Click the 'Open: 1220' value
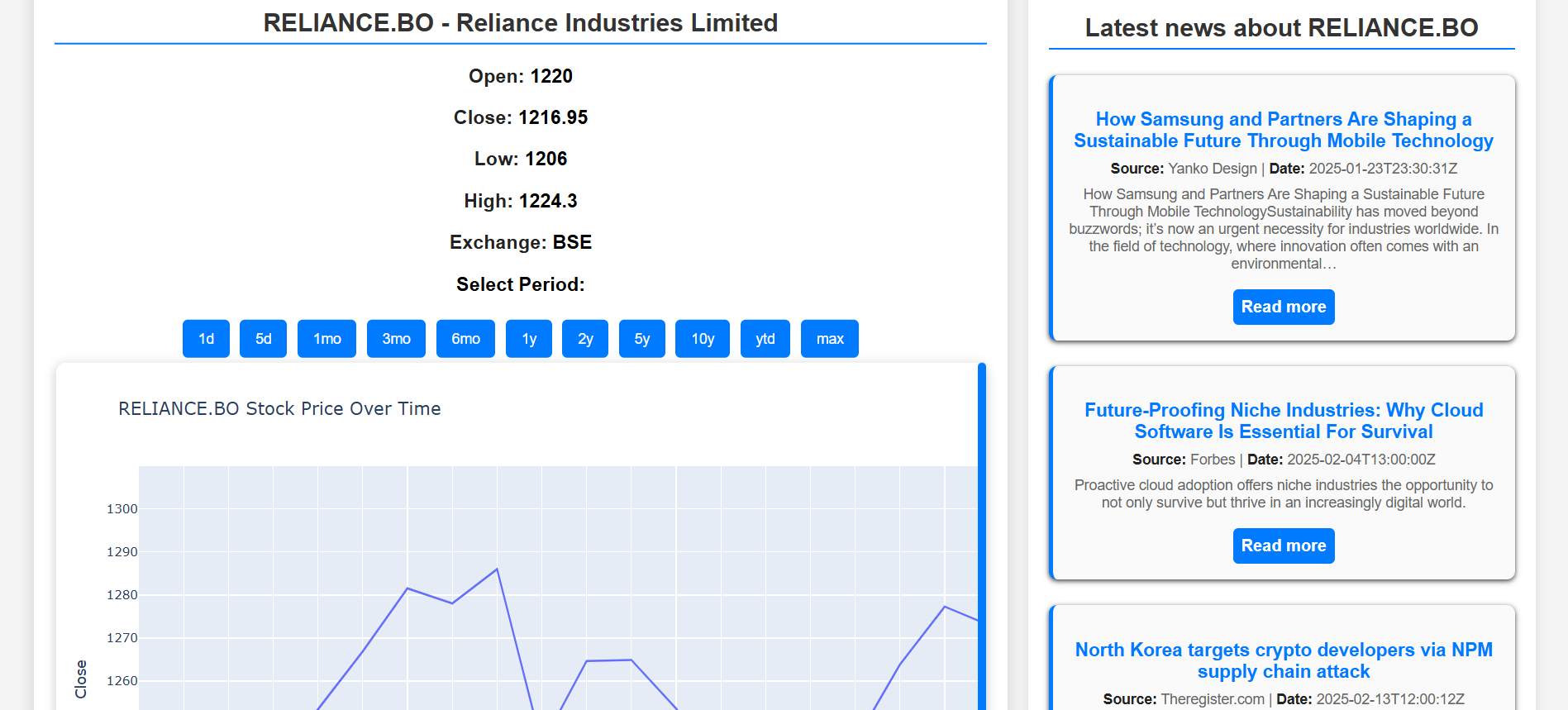Viewport: 1568px width, 710px height. pos(521,76)
